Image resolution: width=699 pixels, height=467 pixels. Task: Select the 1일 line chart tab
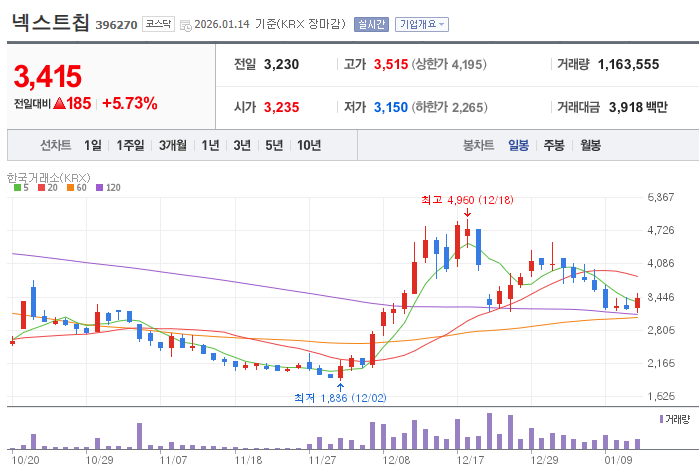click(x=93, y=145)
